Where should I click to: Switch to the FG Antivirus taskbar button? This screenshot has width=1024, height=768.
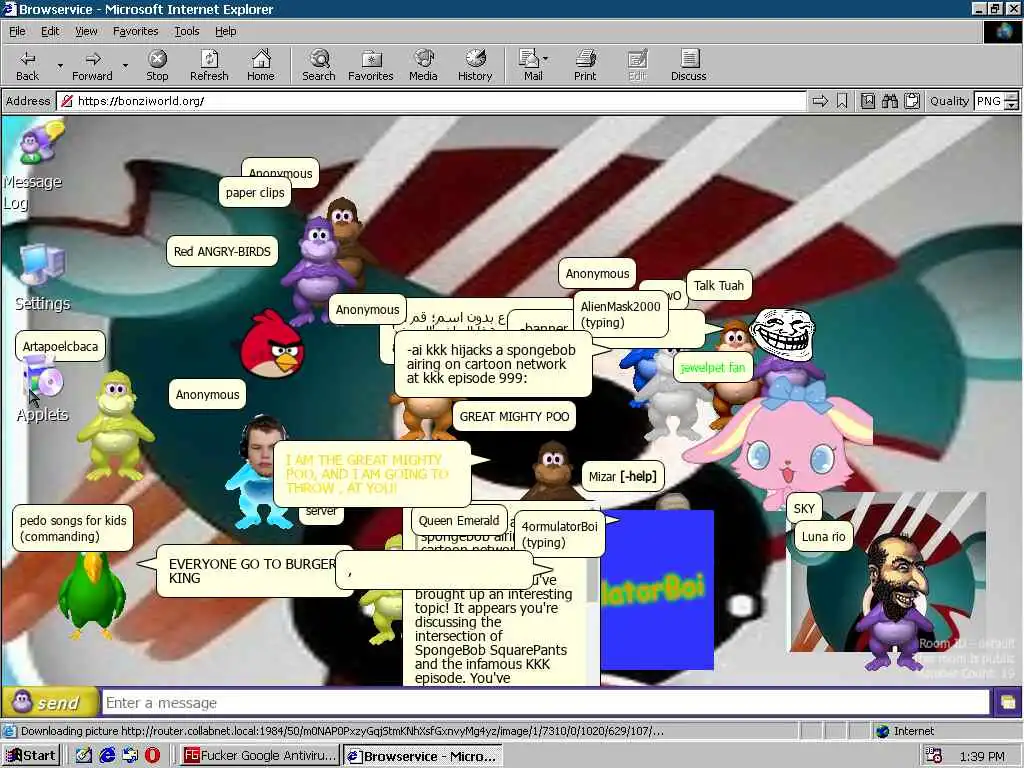[260, 756]
